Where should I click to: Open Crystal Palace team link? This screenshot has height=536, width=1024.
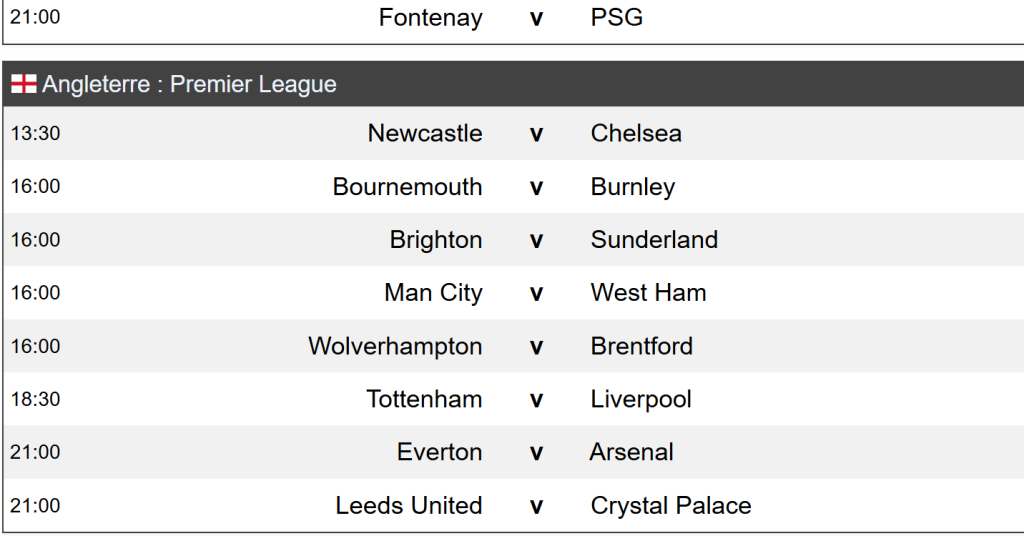point(670,505)
